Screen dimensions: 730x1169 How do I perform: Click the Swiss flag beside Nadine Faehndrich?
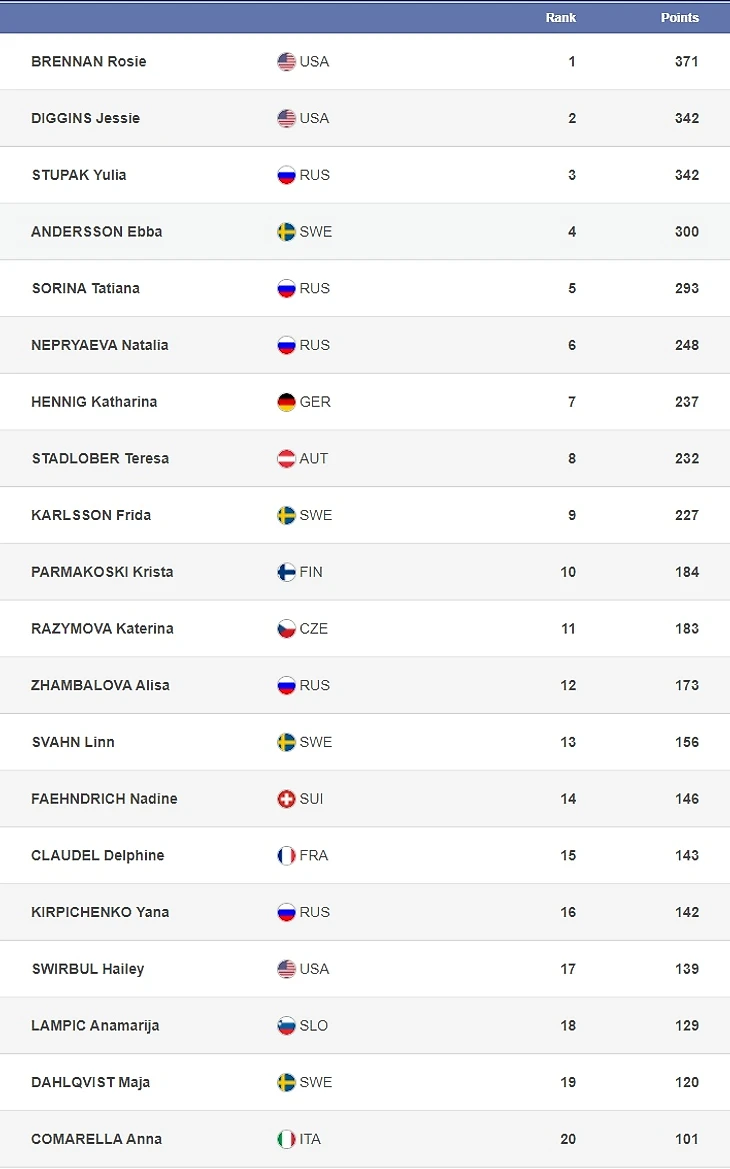[x=286, y=799]
